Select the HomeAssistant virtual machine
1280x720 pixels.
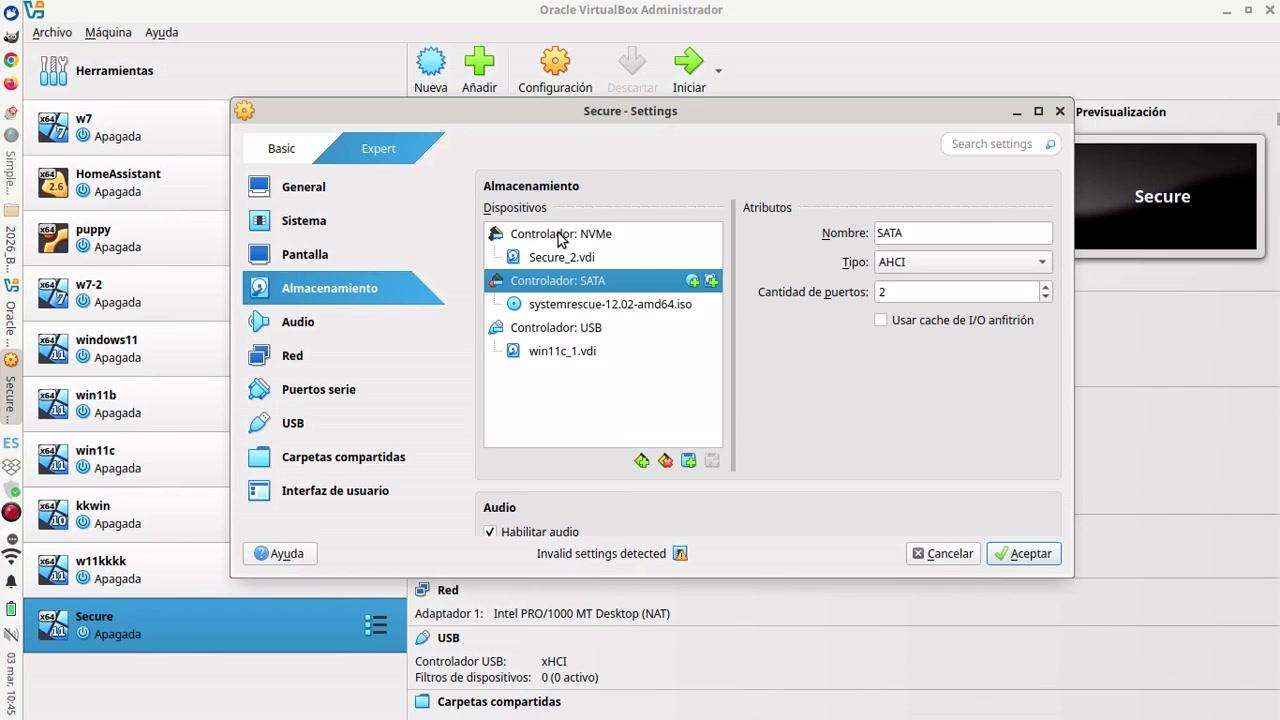pyautogui.click(x=127, y=182)
